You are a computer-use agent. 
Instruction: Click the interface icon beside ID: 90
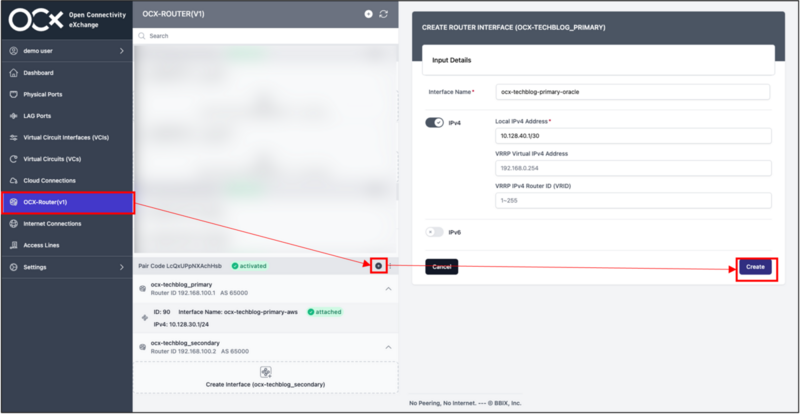click(x=144, y=318)
